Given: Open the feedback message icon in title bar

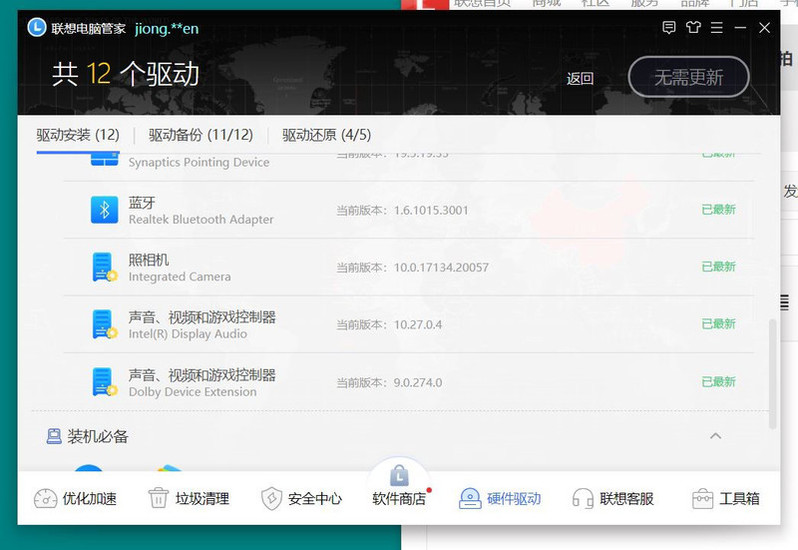Looking at the screenshot, I should (669, 27).
